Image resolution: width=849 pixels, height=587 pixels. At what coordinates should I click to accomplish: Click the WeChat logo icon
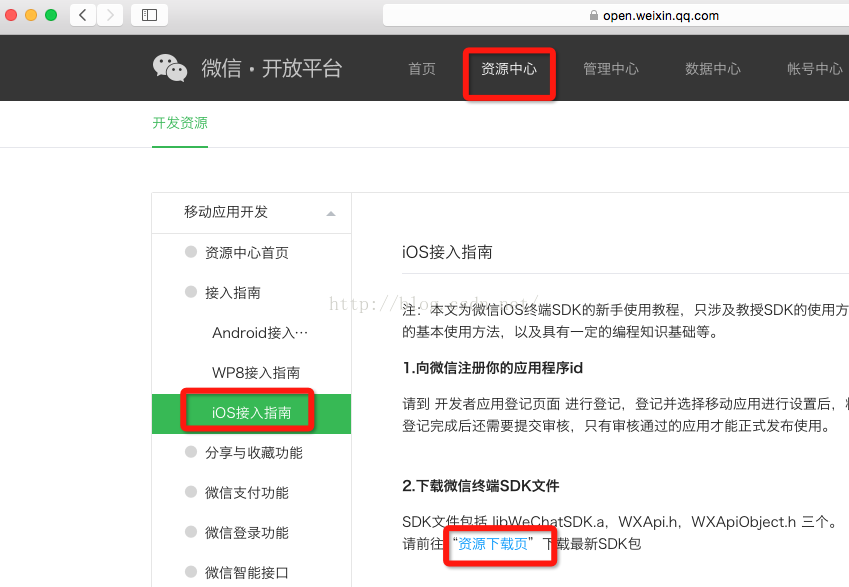170,68
